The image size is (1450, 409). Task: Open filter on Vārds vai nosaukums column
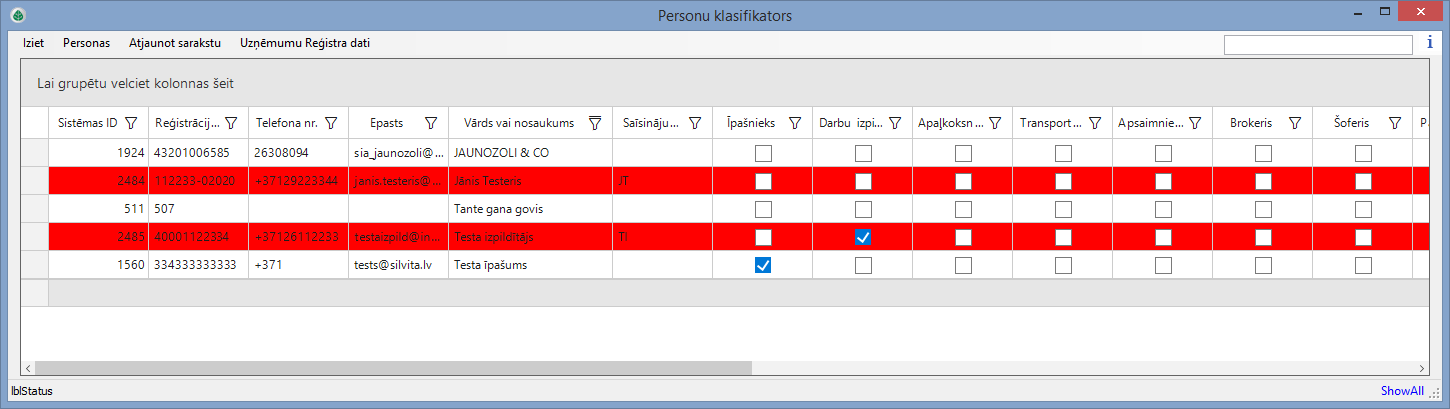coord(595,123)
